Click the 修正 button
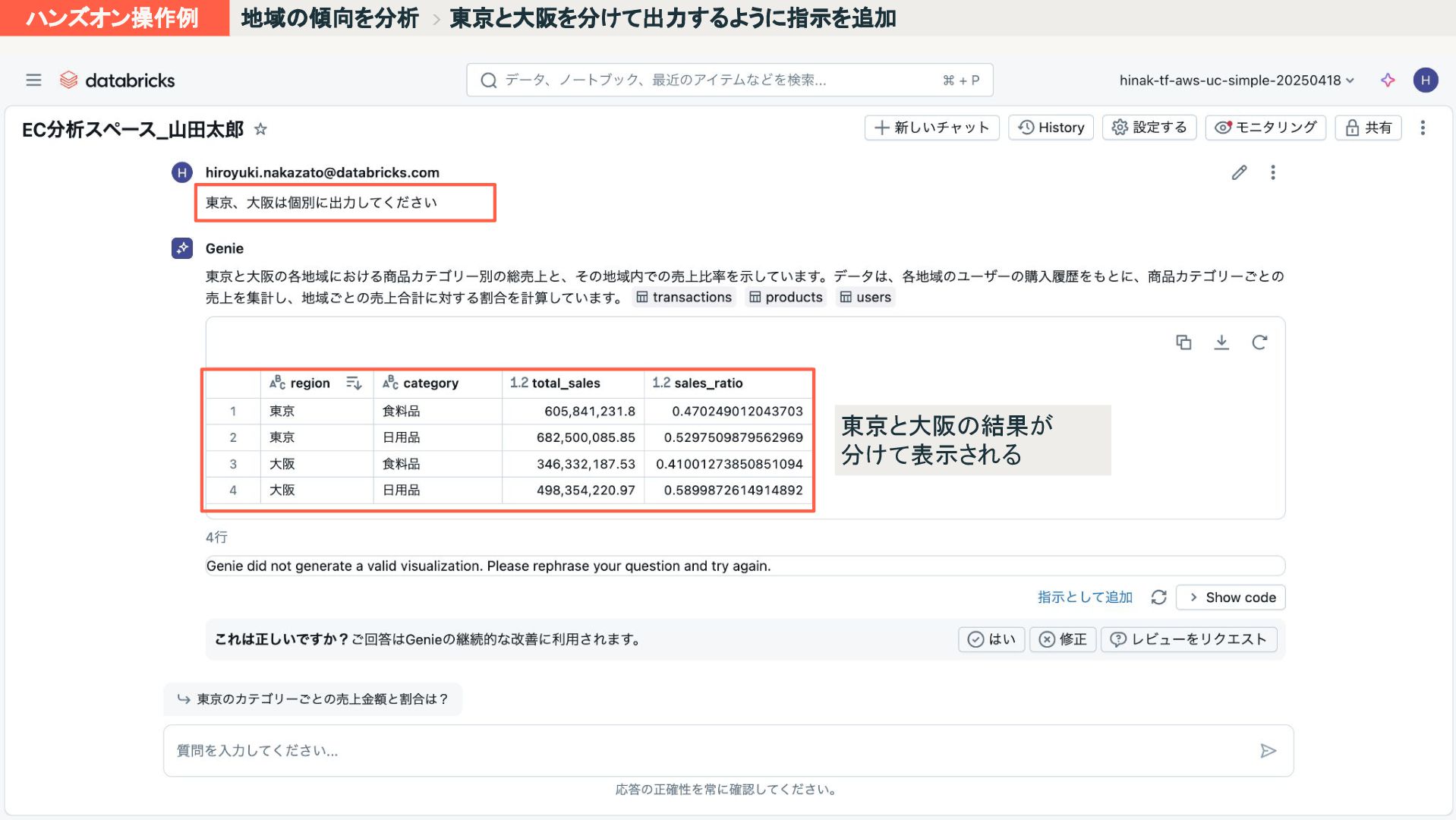 tap(1063, 639)
